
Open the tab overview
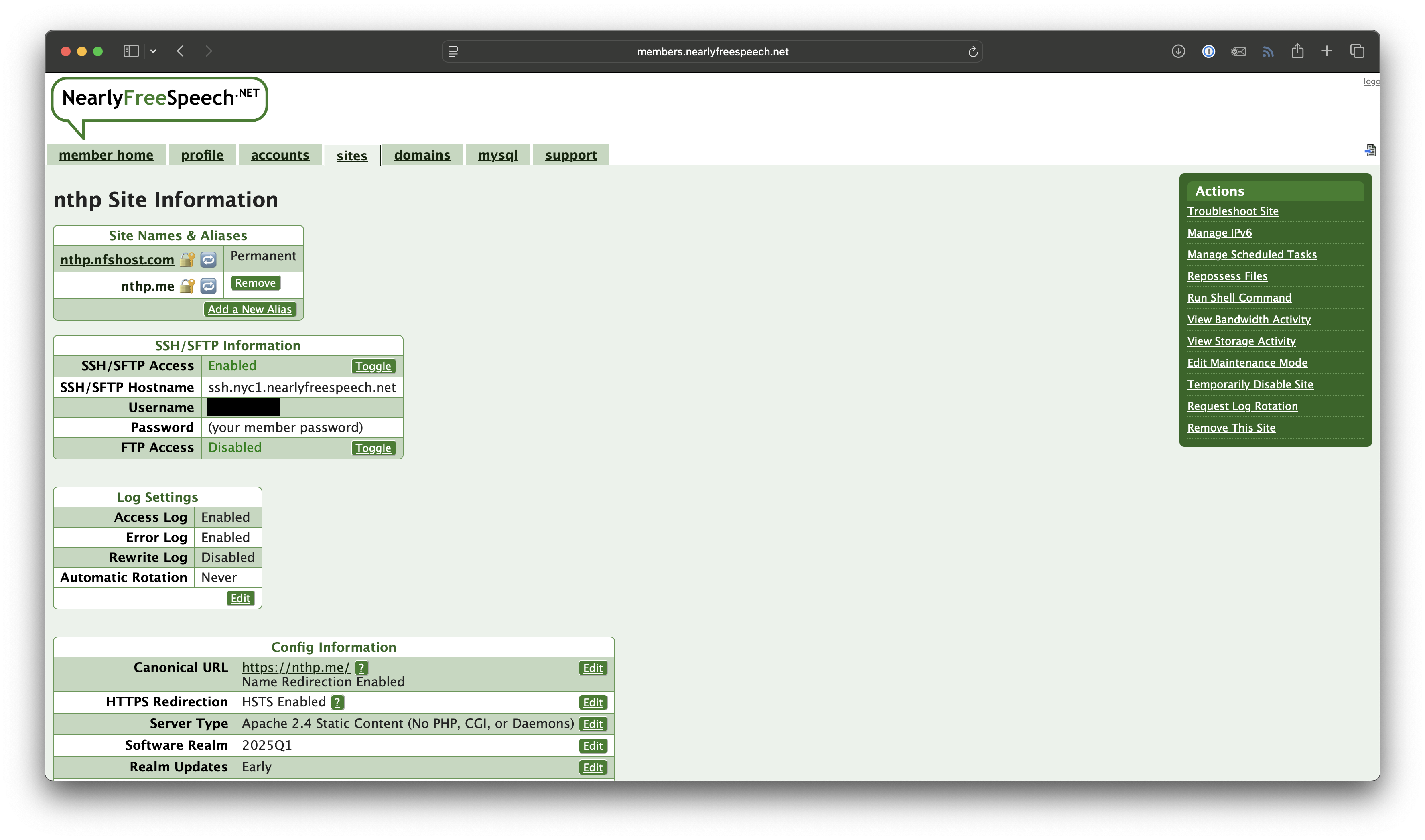click(x=1357, y=51)
